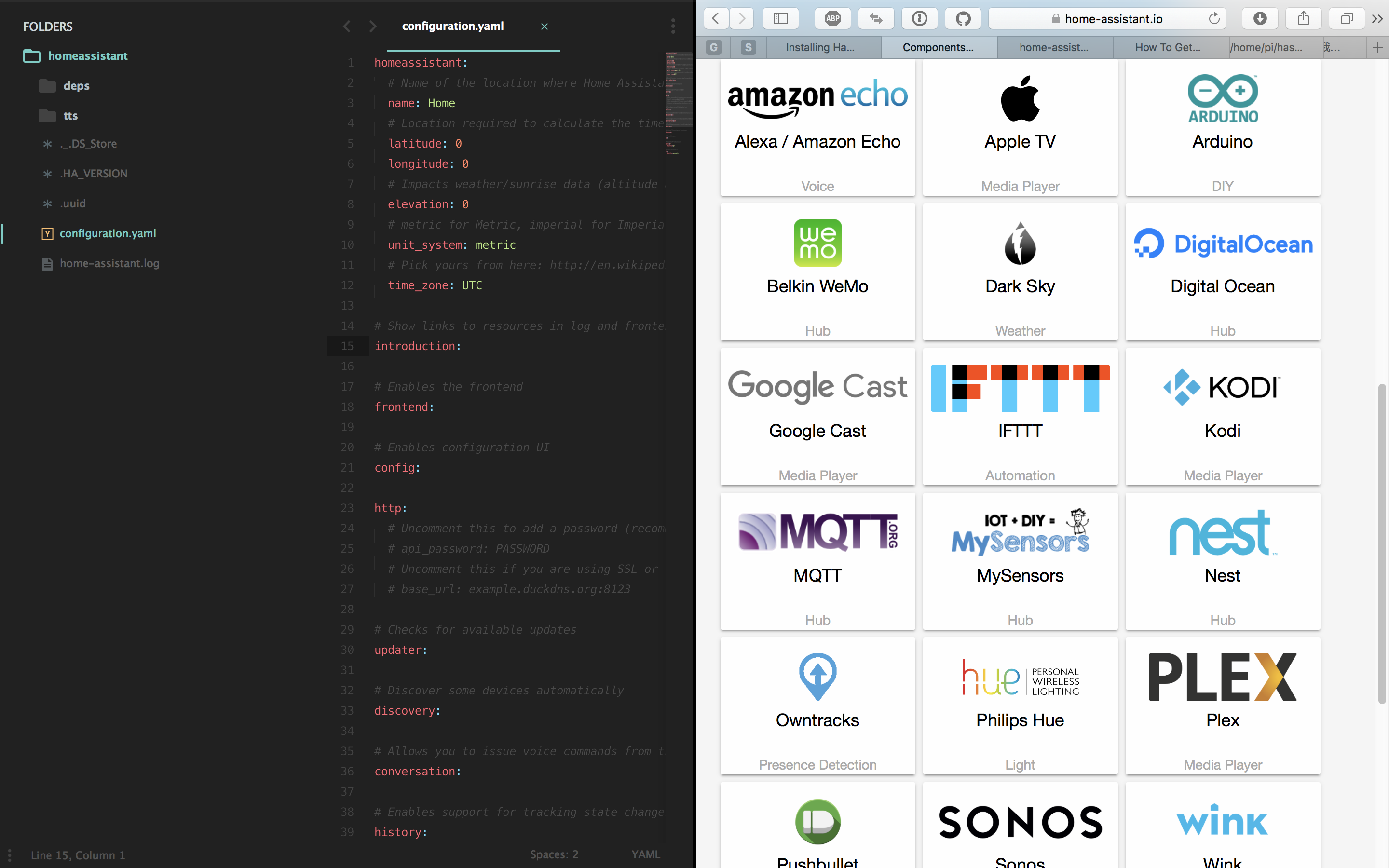Click the editor minimap

point(679,103)
